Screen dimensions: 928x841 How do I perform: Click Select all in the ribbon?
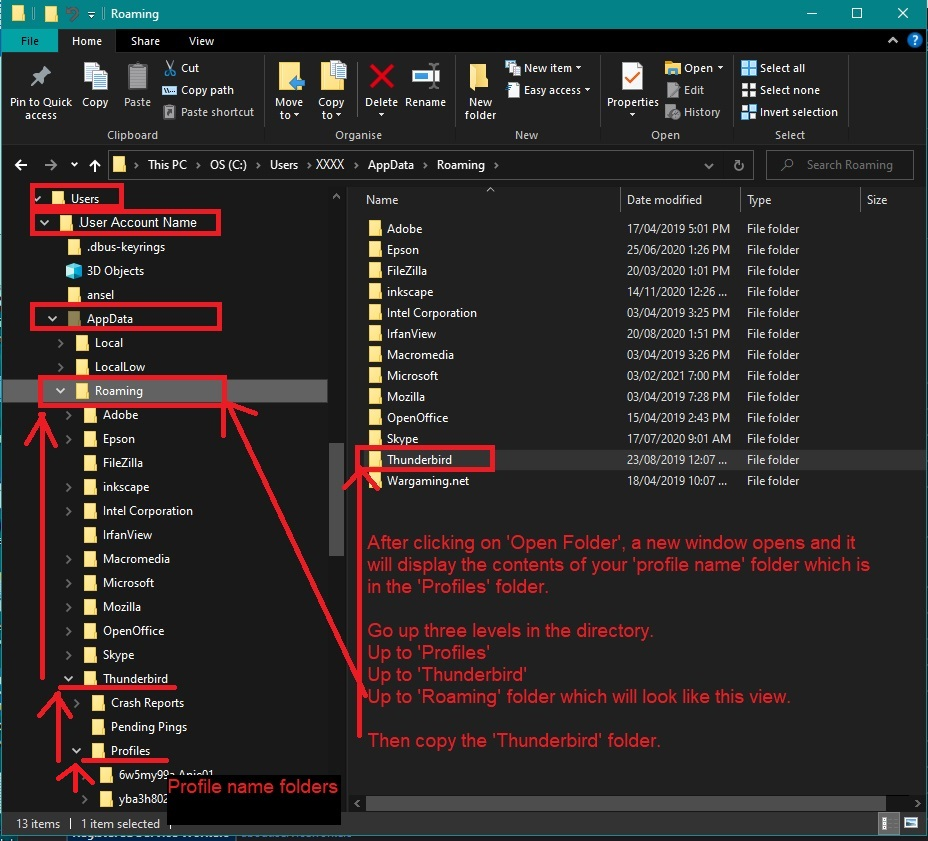(x=773, y=68)
